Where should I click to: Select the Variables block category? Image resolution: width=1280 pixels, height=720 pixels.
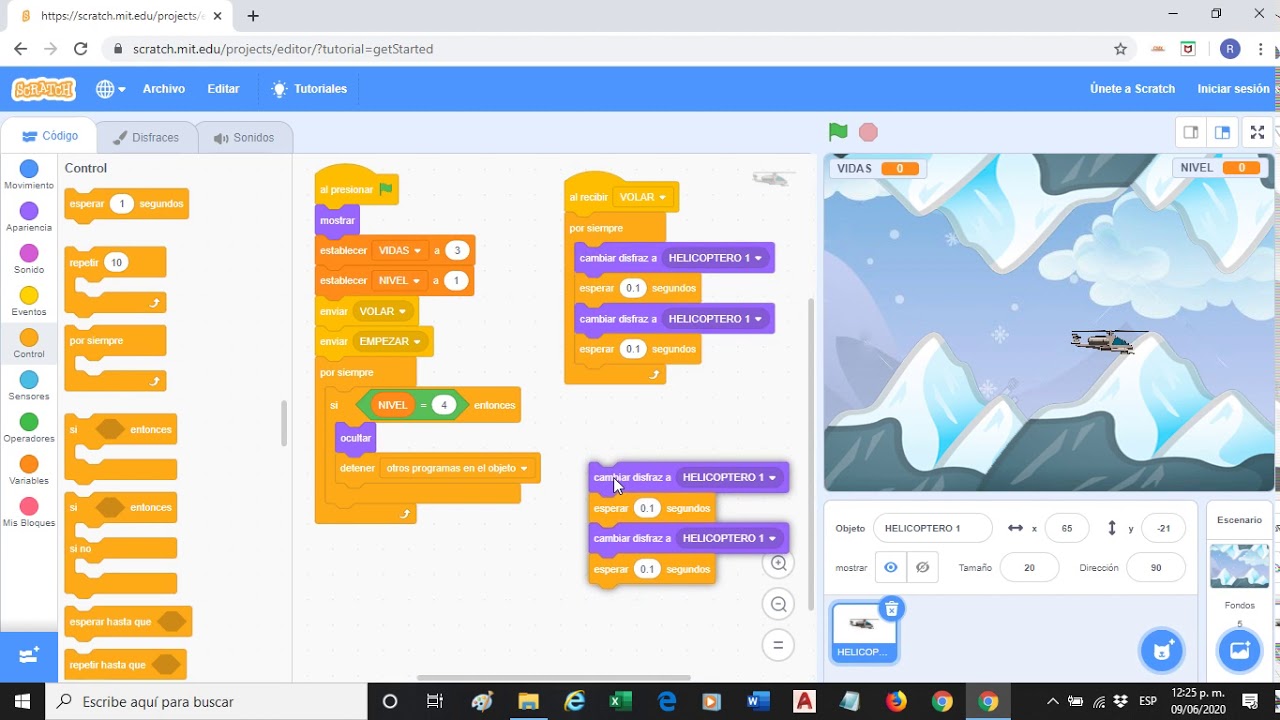click(x=29, y=470)
